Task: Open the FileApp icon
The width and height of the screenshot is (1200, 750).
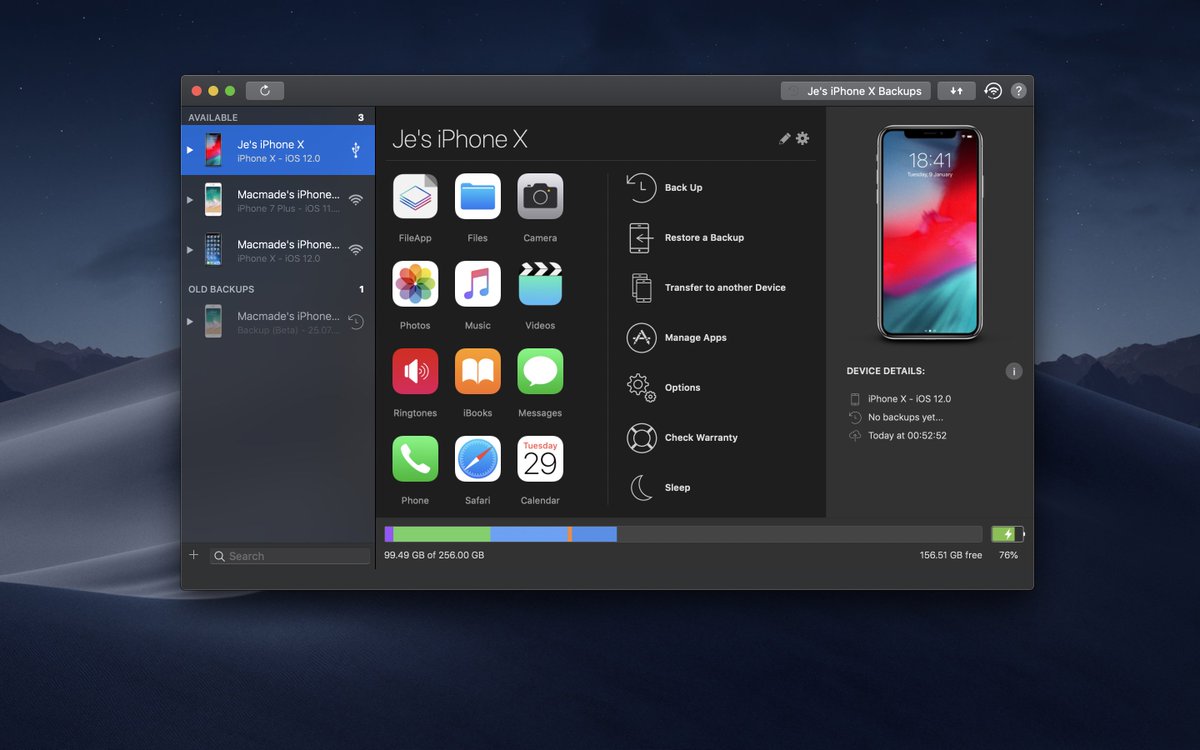Action: tap(415, 196)
